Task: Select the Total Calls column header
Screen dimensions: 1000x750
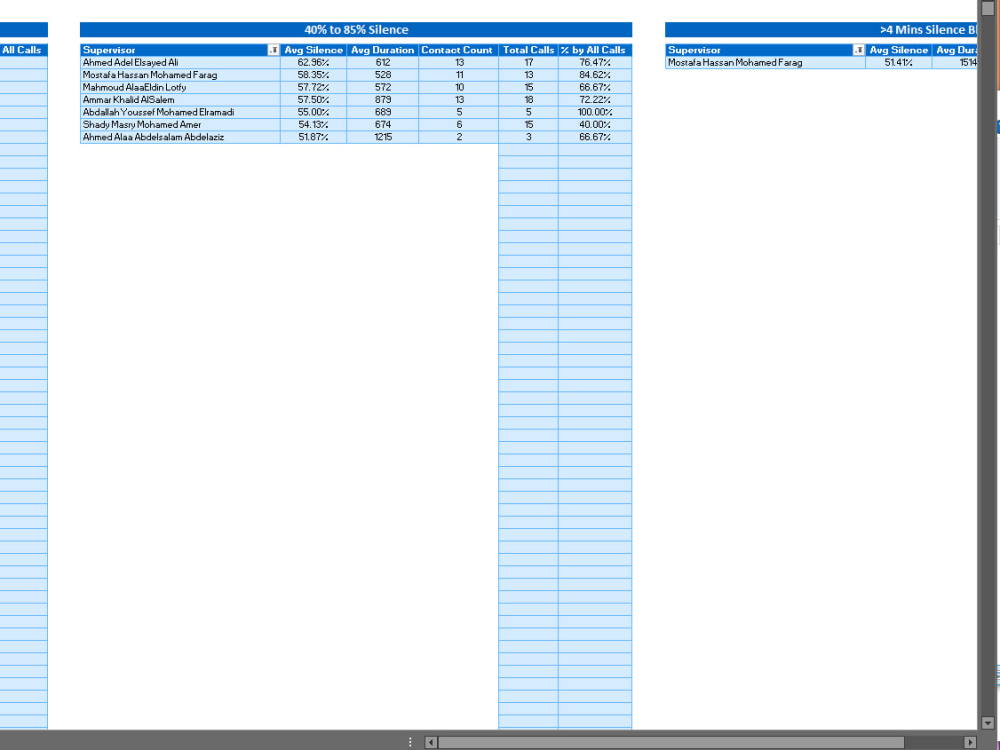Action: (x=528, y=50)
